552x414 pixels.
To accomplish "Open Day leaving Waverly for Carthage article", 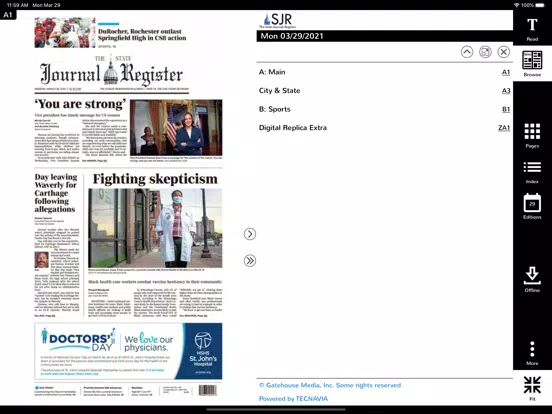I will [x=55, y=193].
